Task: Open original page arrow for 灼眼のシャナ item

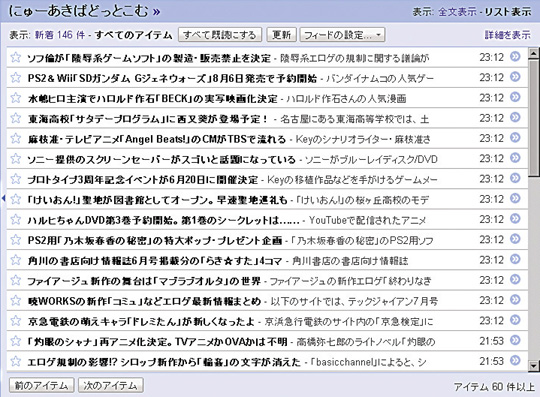Action: (515, 341)
